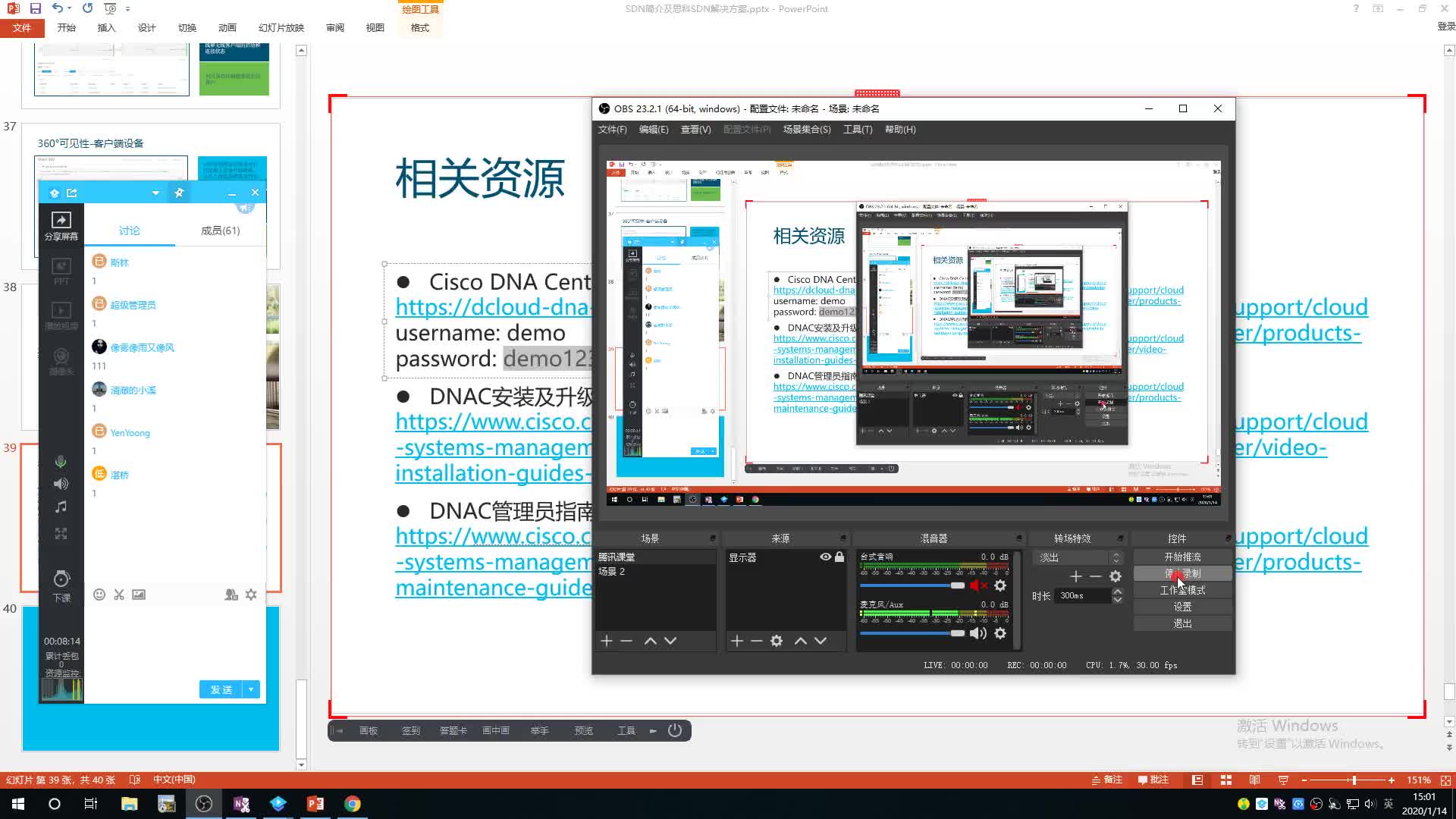The image size is (1456, 819).
Task: Pin the classroom panel with the pin icon
Action: click(179, 193)
